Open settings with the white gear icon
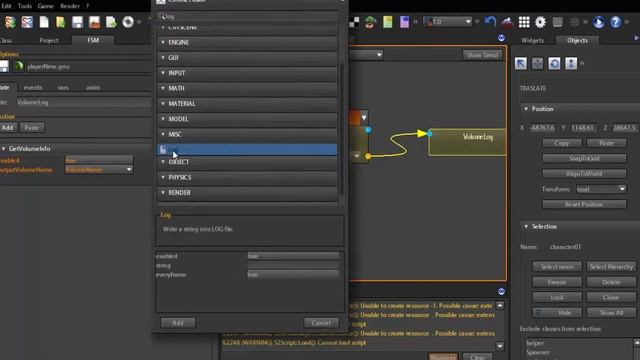Viewport: 640px width, 360px height. [x=540, y=22]
